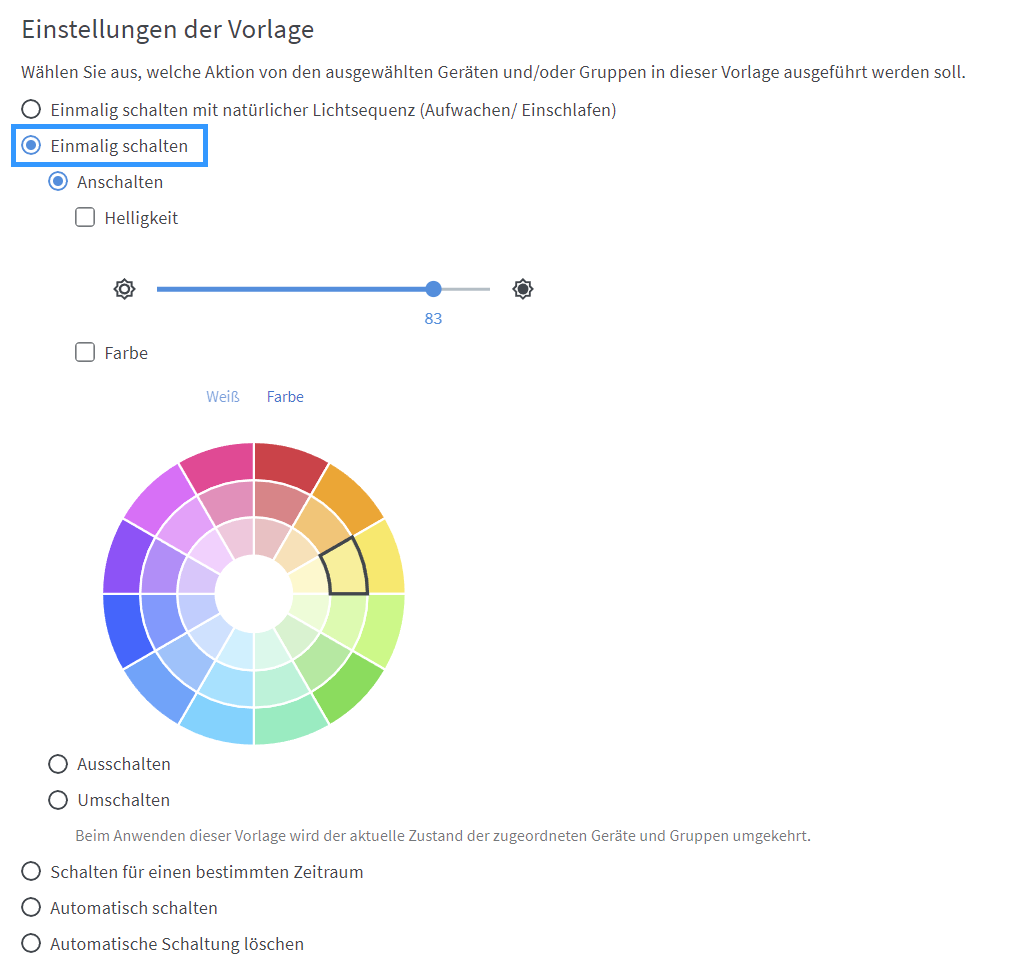Click the white center of color wheel
Viewport: 1021px width, 977px height.
point(254,594)
